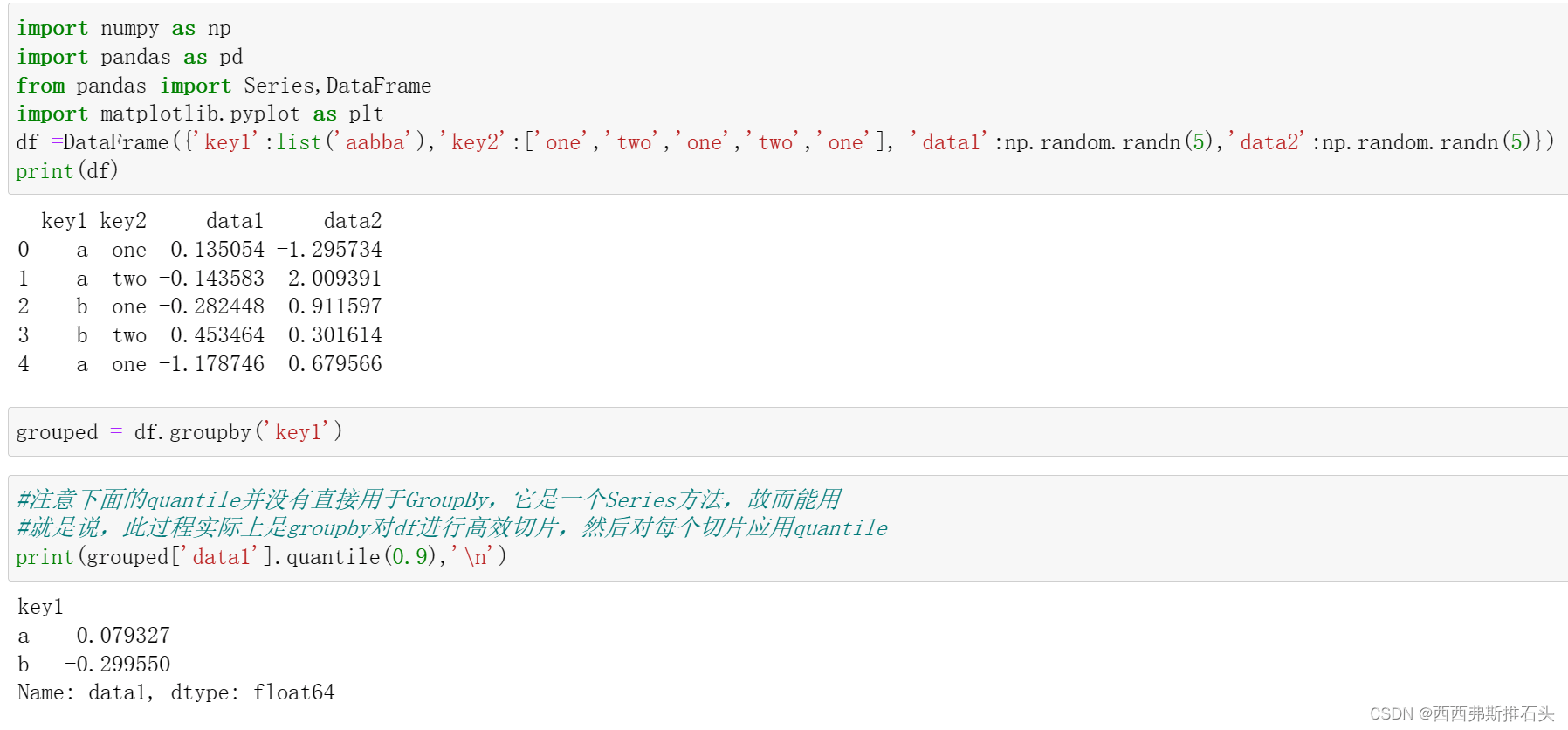Click the data1 column header in output
1568x730 pixels.
pos(234,221)
